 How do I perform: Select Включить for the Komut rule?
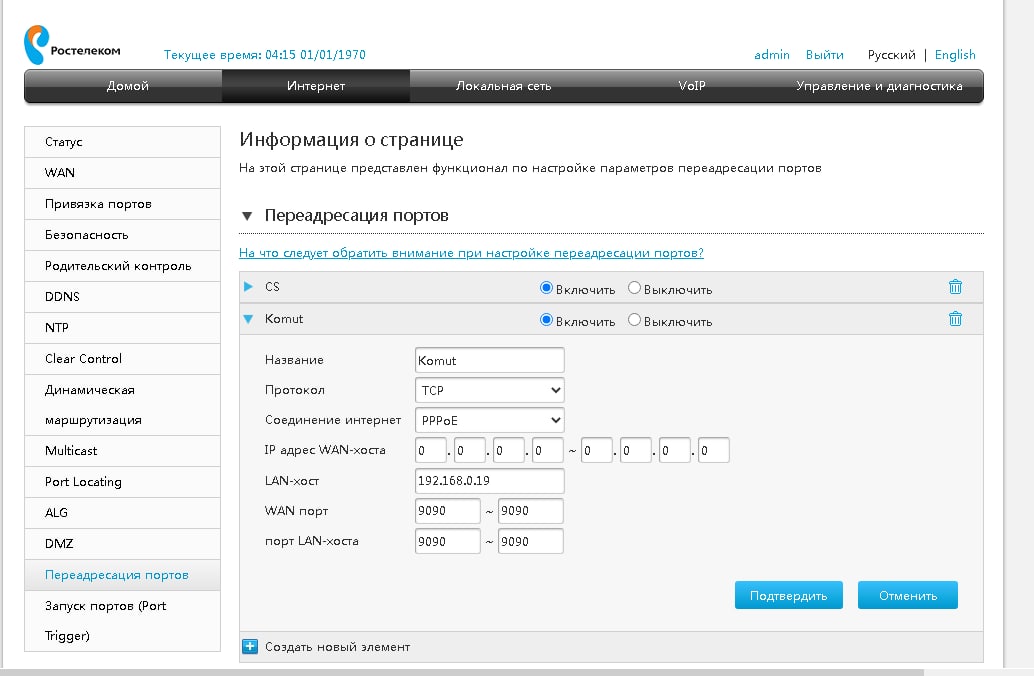546,320
